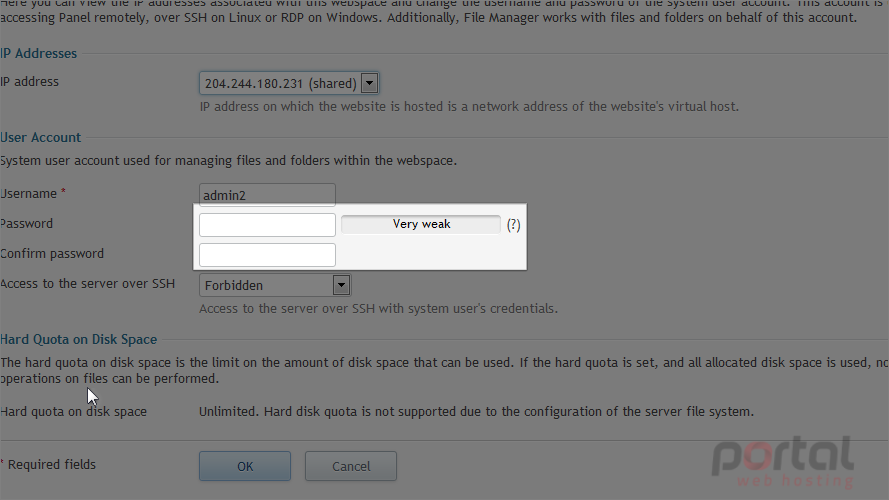Click the IP address label text

click(x=29, y=82)
